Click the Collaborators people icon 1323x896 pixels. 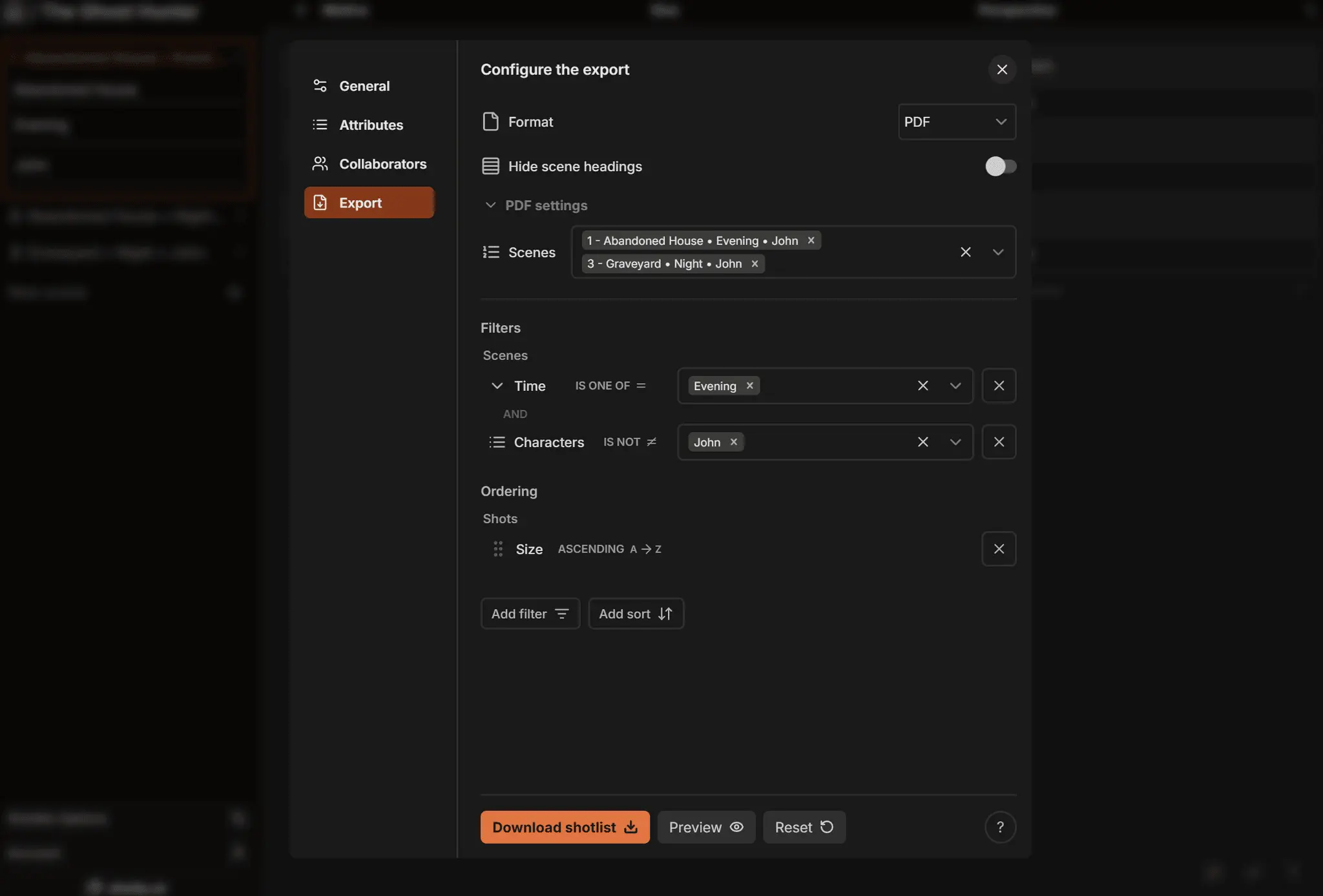point(320,164)
